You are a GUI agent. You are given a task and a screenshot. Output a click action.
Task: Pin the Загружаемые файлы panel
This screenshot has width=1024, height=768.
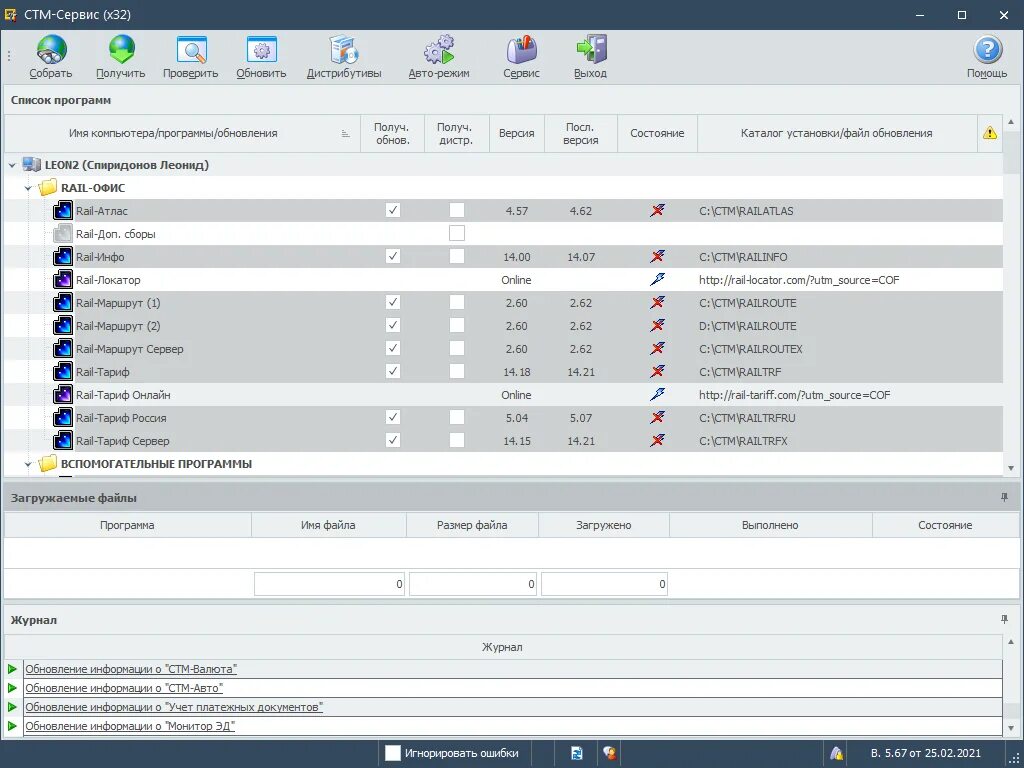(1004, 498)
